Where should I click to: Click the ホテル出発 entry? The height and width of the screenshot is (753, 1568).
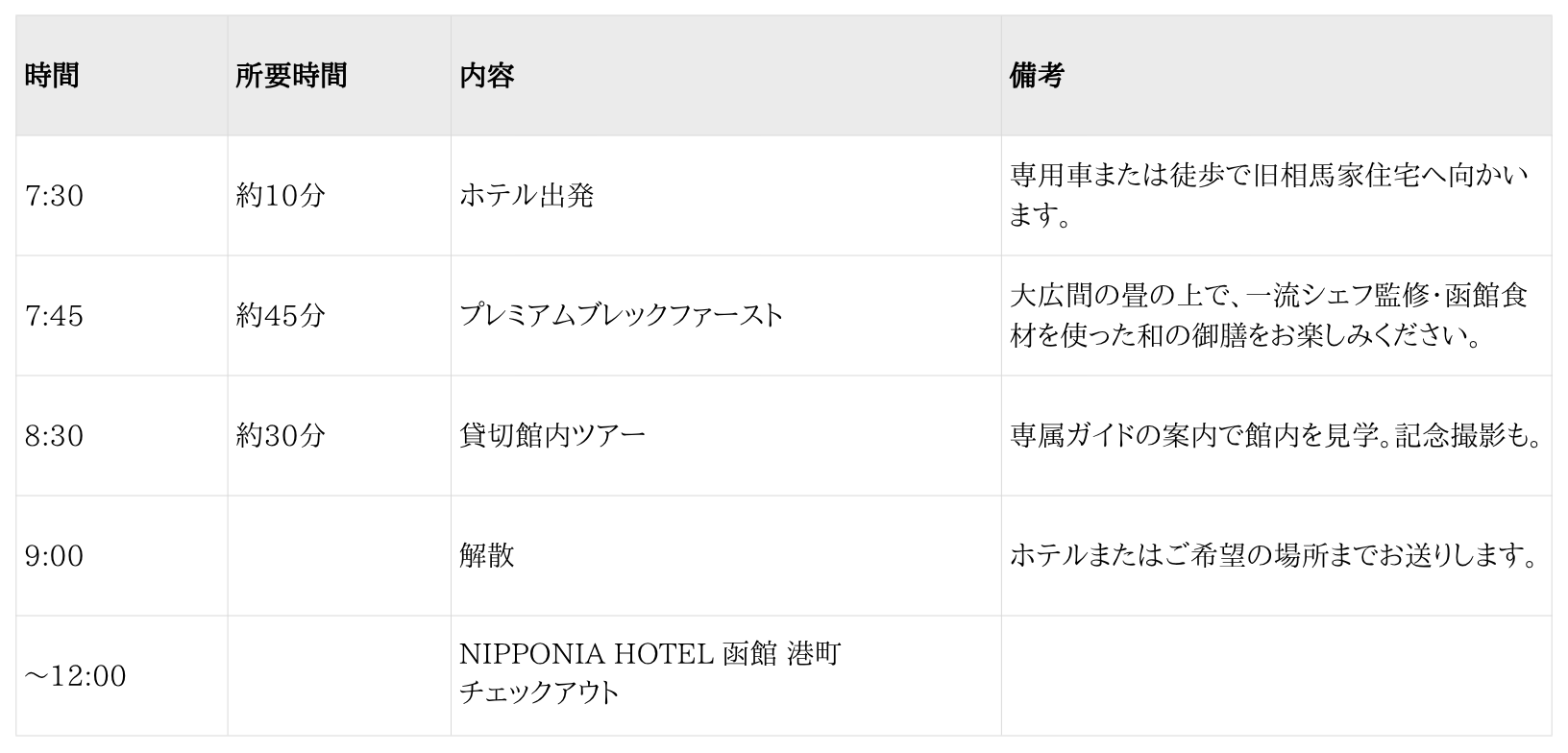527,196
